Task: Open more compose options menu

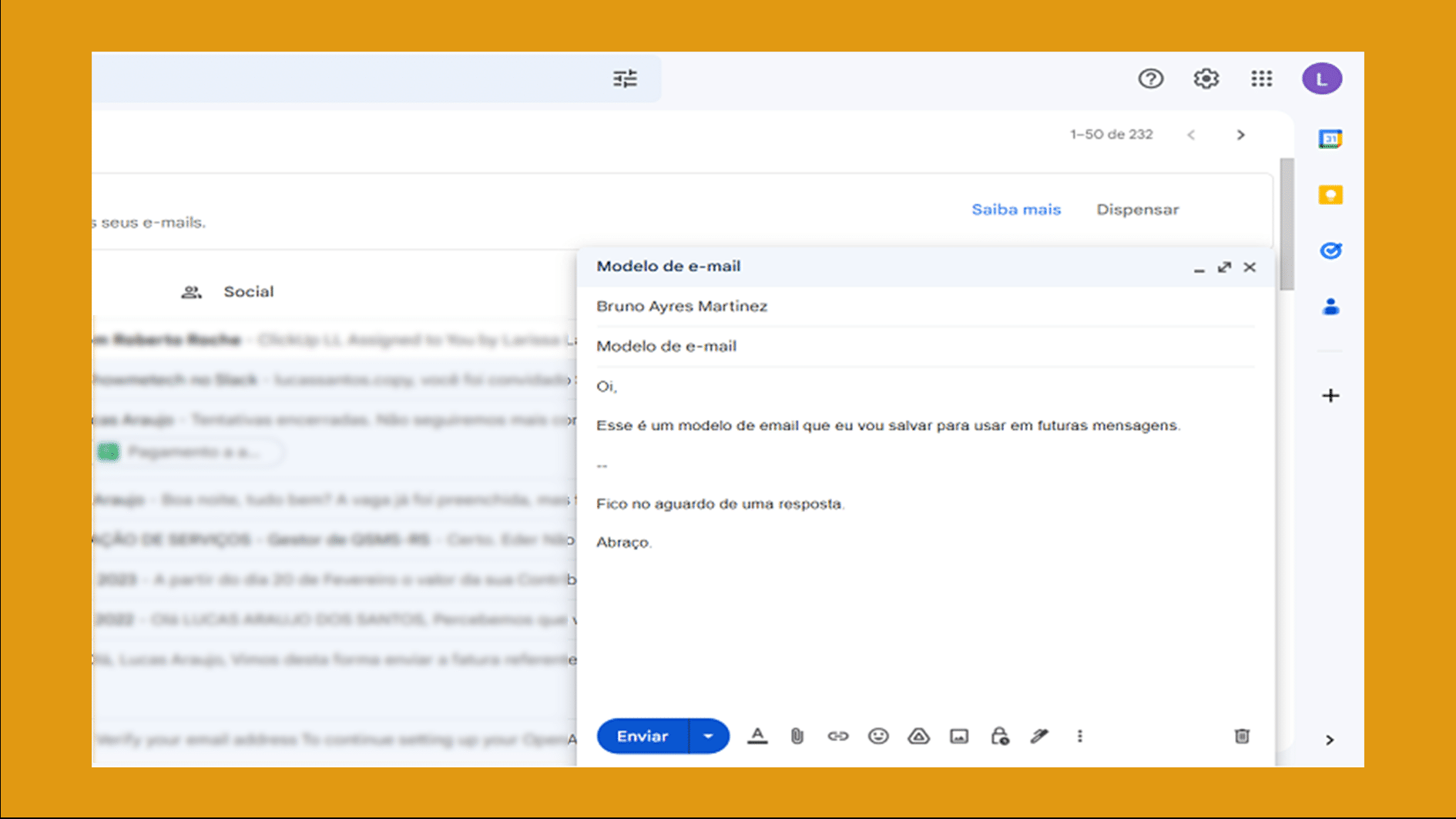Action: pyautogui.click(x=1080, y=736)
